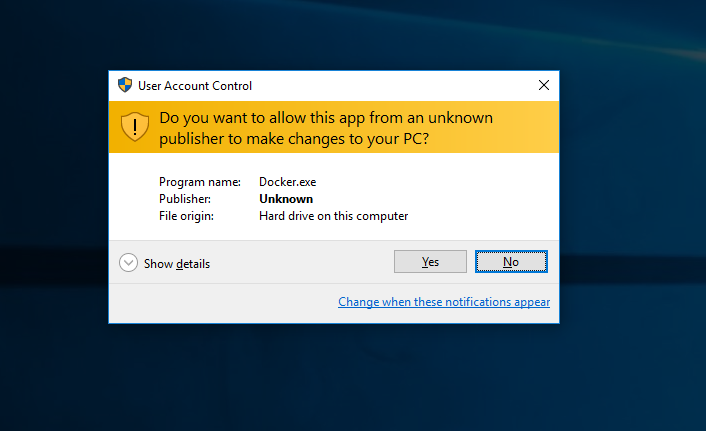Click the User Account Control shield icon in title bar
The height and width of the screenshot is (431, 706).
[125, 86]
